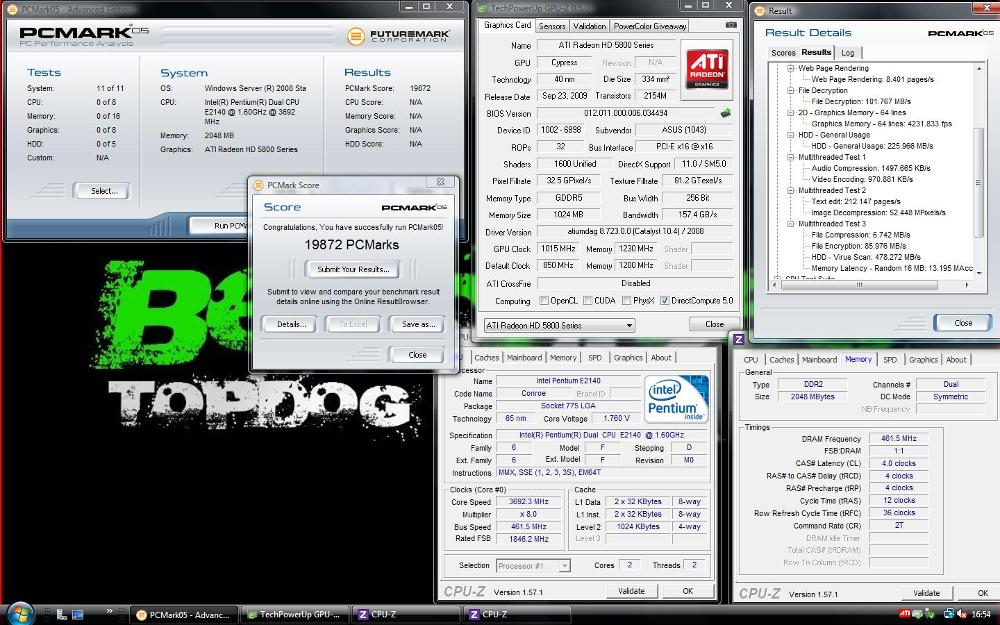Open the Caches tab in left CPU-Z window
Image resolution: width=1000 pixels, height=625 pixels.
pyautogui.click(x=486, y=358)
